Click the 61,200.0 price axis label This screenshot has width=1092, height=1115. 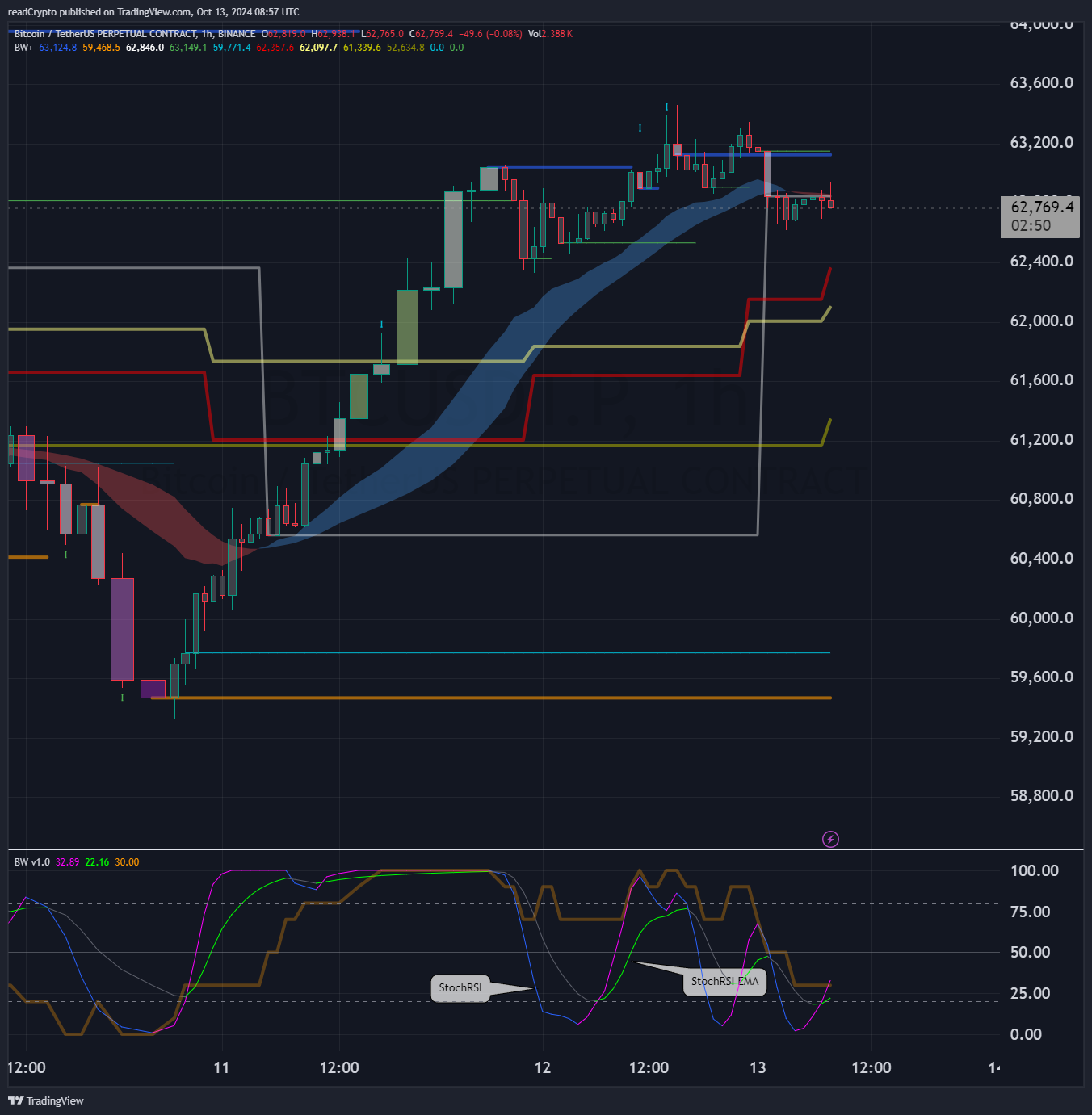[x=1042, y=440]
